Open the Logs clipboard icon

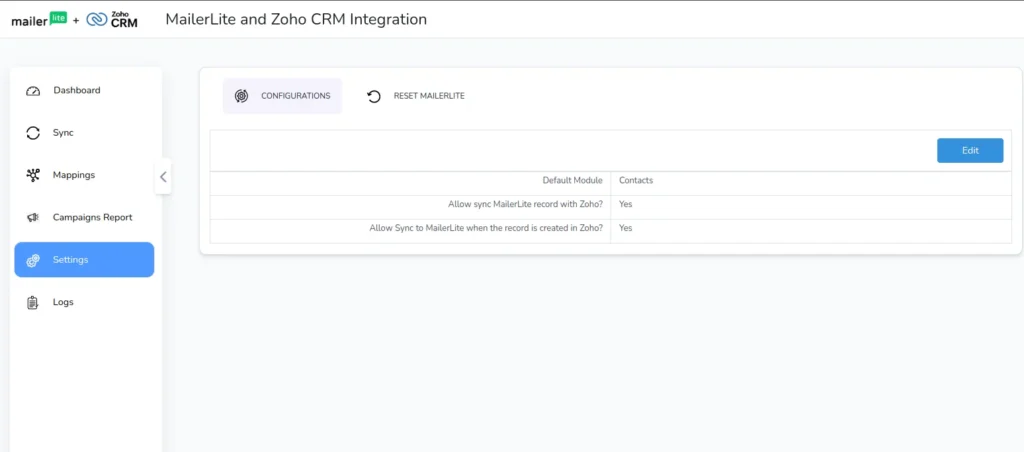[33, 302]
